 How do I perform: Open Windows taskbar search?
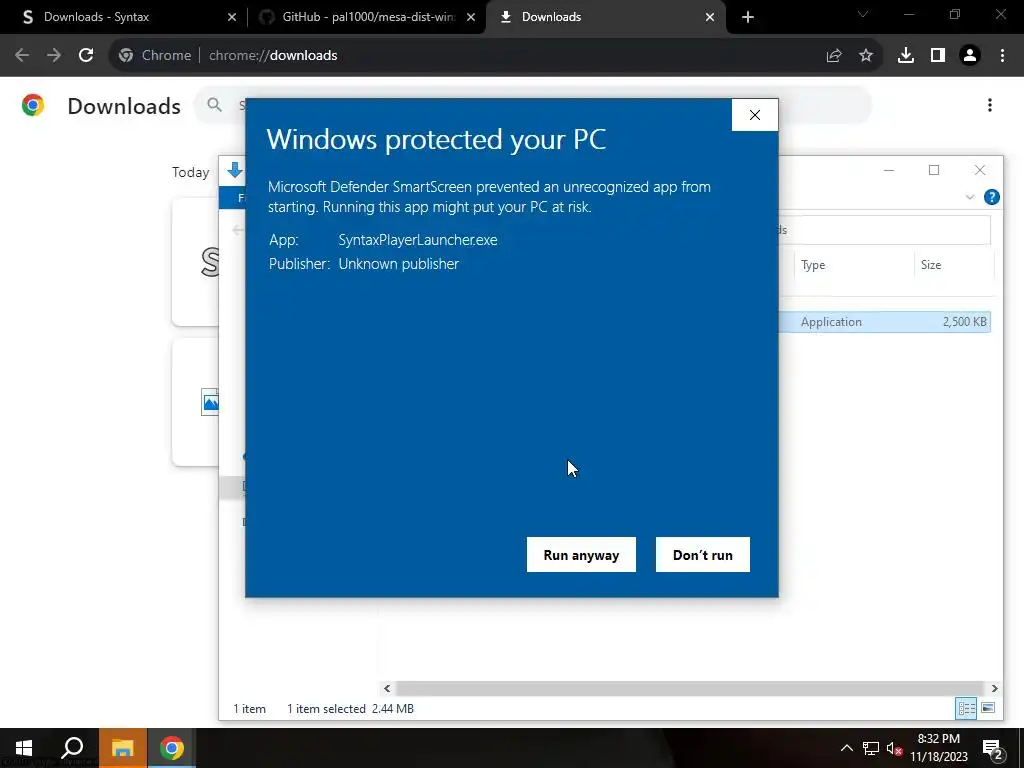[x=72, y=748]
